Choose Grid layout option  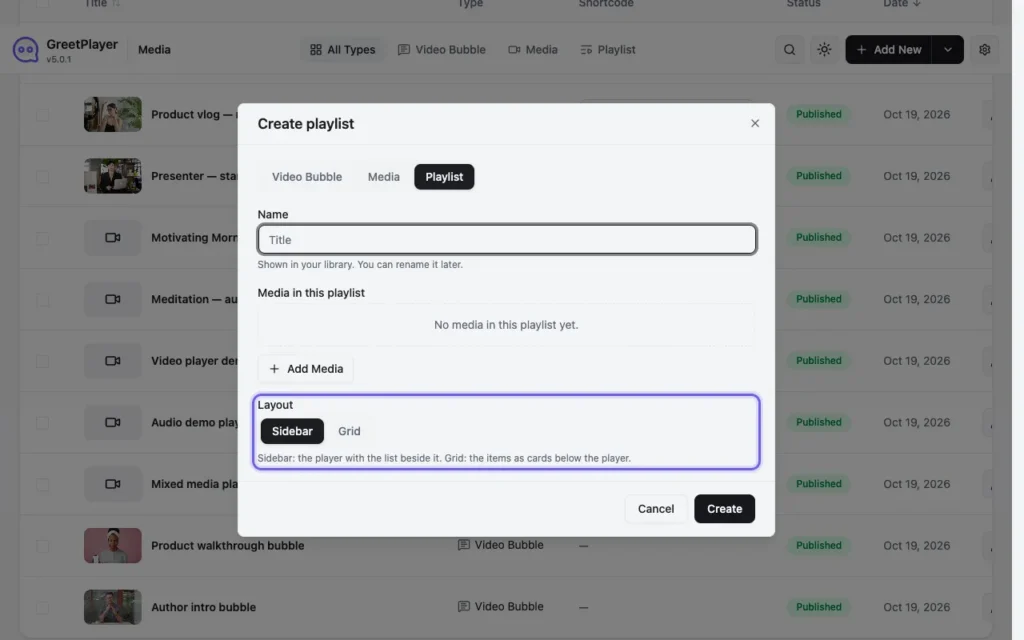click(349, 432)
